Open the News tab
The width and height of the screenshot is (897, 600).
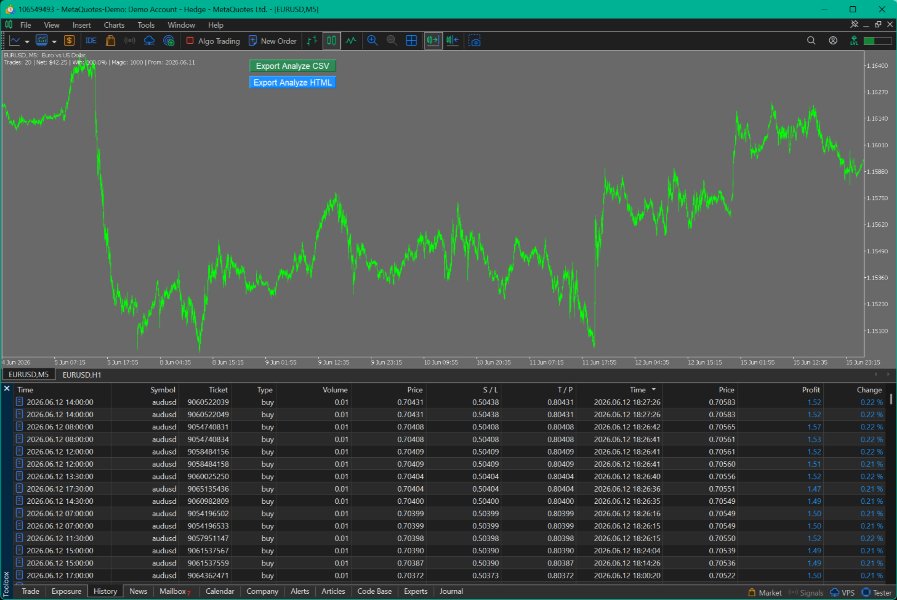[138, 591]
